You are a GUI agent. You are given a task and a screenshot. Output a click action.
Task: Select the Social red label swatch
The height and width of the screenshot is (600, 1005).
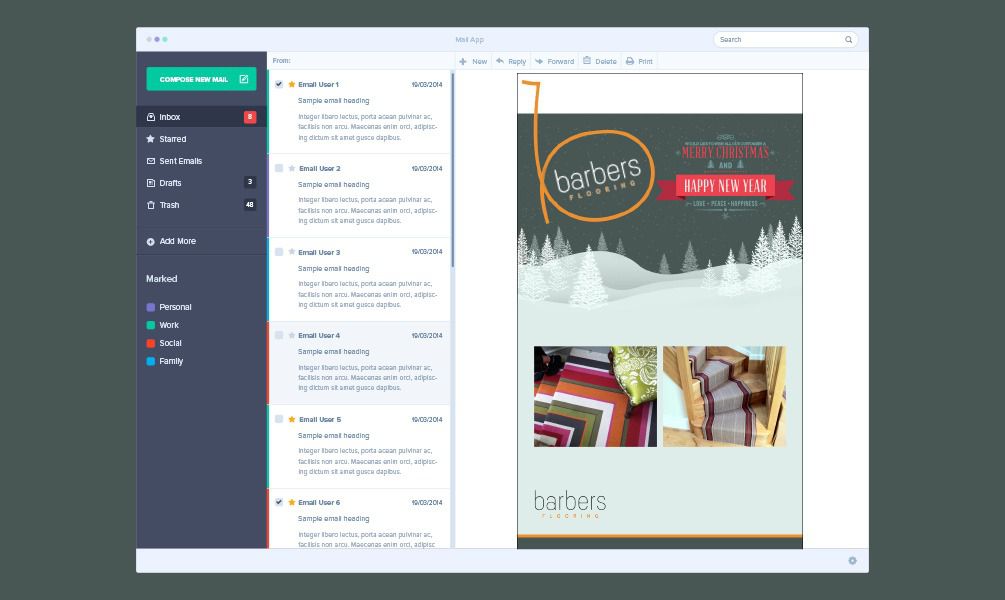(151, 343)
